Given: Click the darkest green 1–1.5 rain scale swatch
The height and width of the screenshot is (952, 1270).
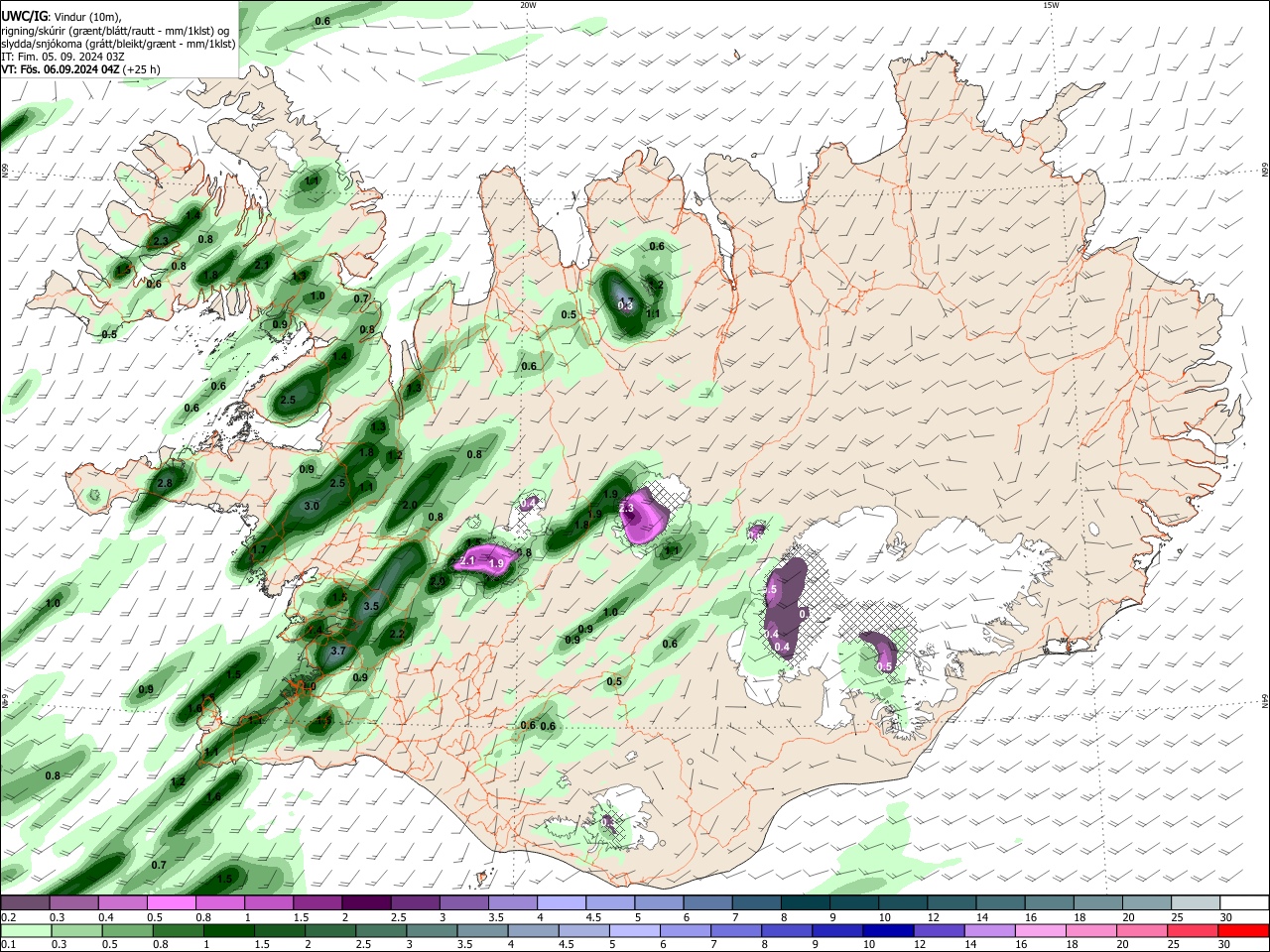Looking at the screenshot, I should point(227,930).
